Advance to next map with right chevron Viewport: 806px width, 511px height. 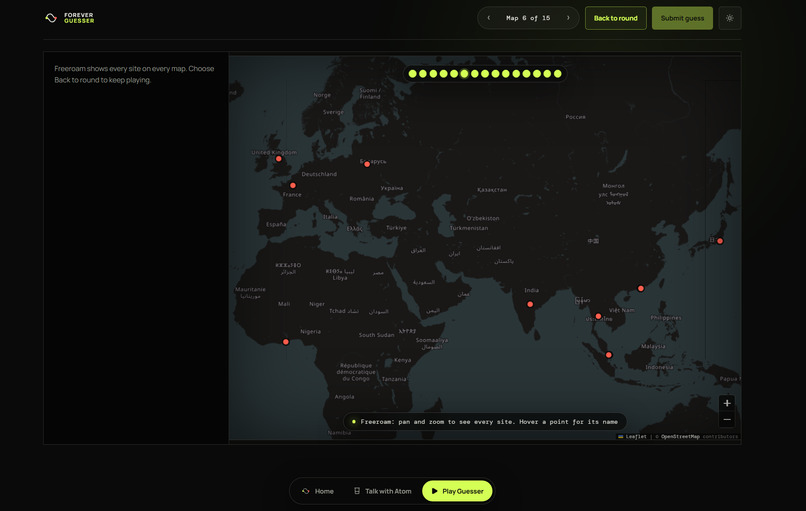point(568,18)
